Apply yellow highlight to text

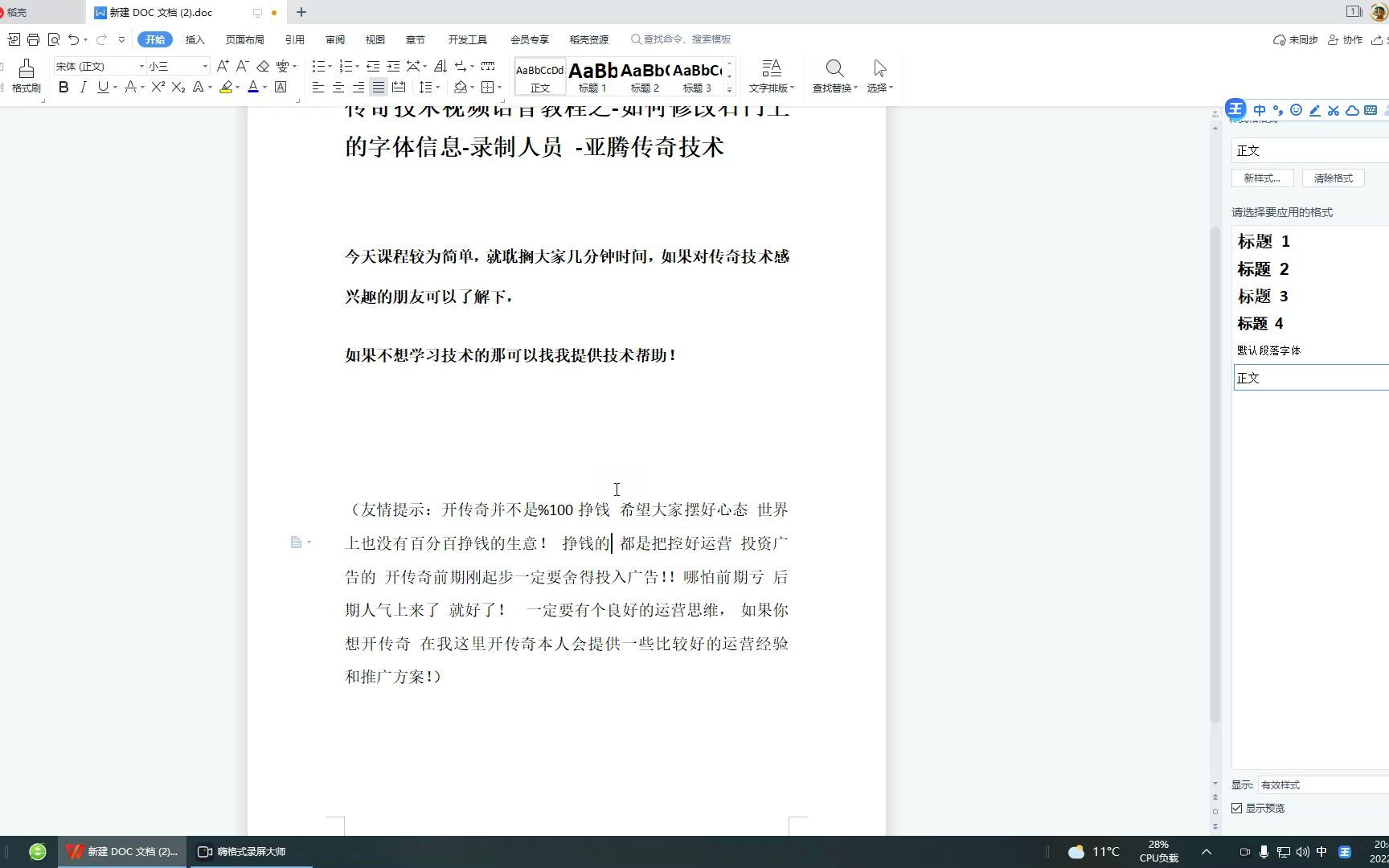pos(227,87)
